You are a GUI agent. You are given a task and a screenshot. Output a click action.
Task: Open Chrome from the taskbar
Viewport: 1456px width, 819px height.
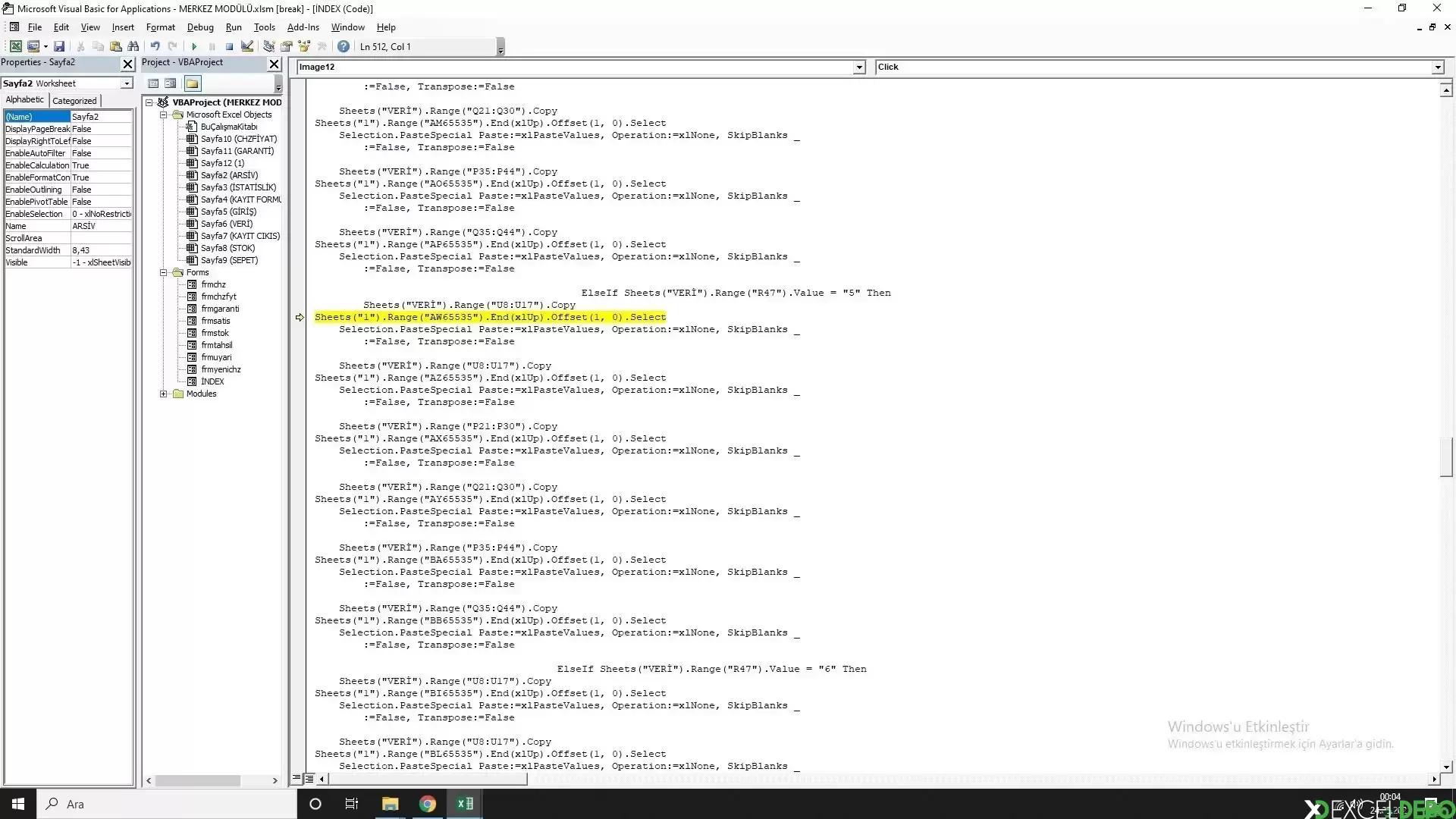(x=427, y=804)
